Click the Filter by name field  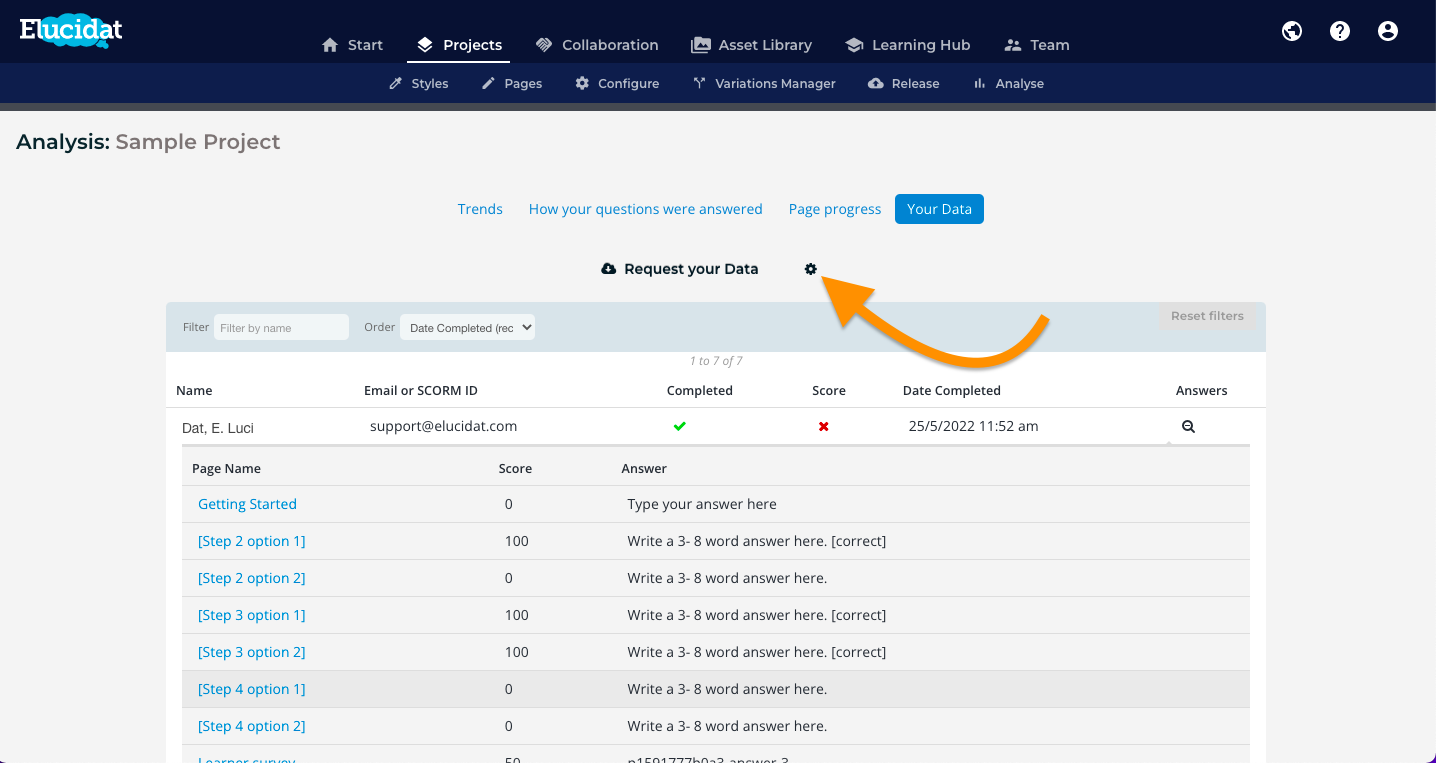tap(281, 327)
